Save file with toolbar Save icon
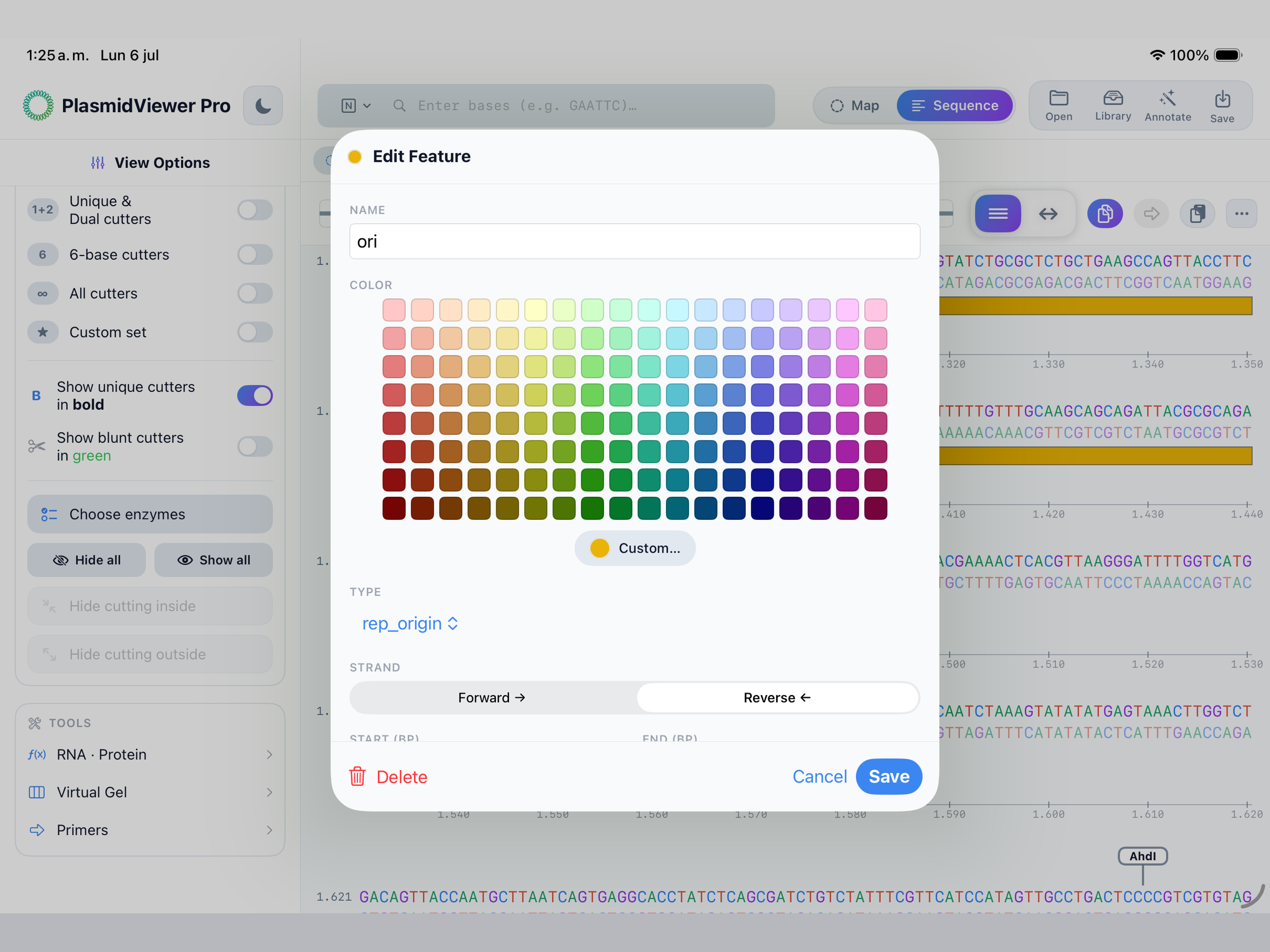 [1222, 106]
